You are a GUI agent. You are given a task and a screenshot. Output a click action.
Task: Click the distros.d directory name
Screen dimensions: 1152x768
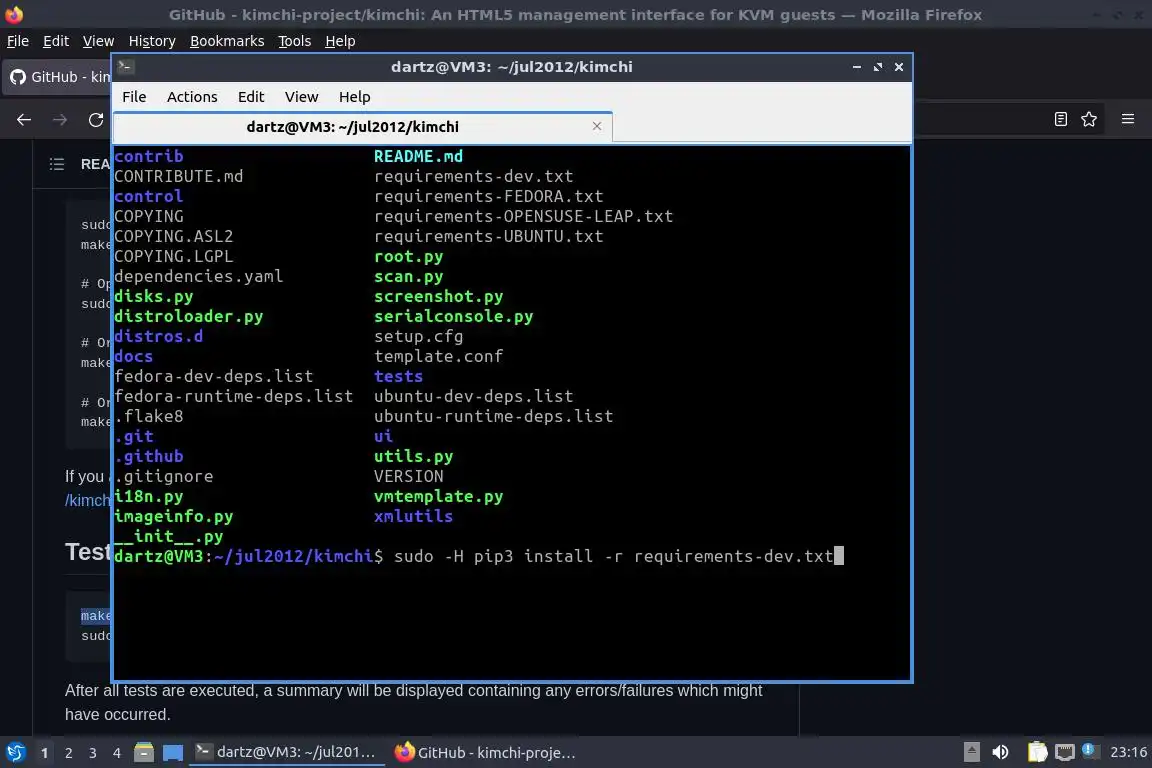pos(158,337)
